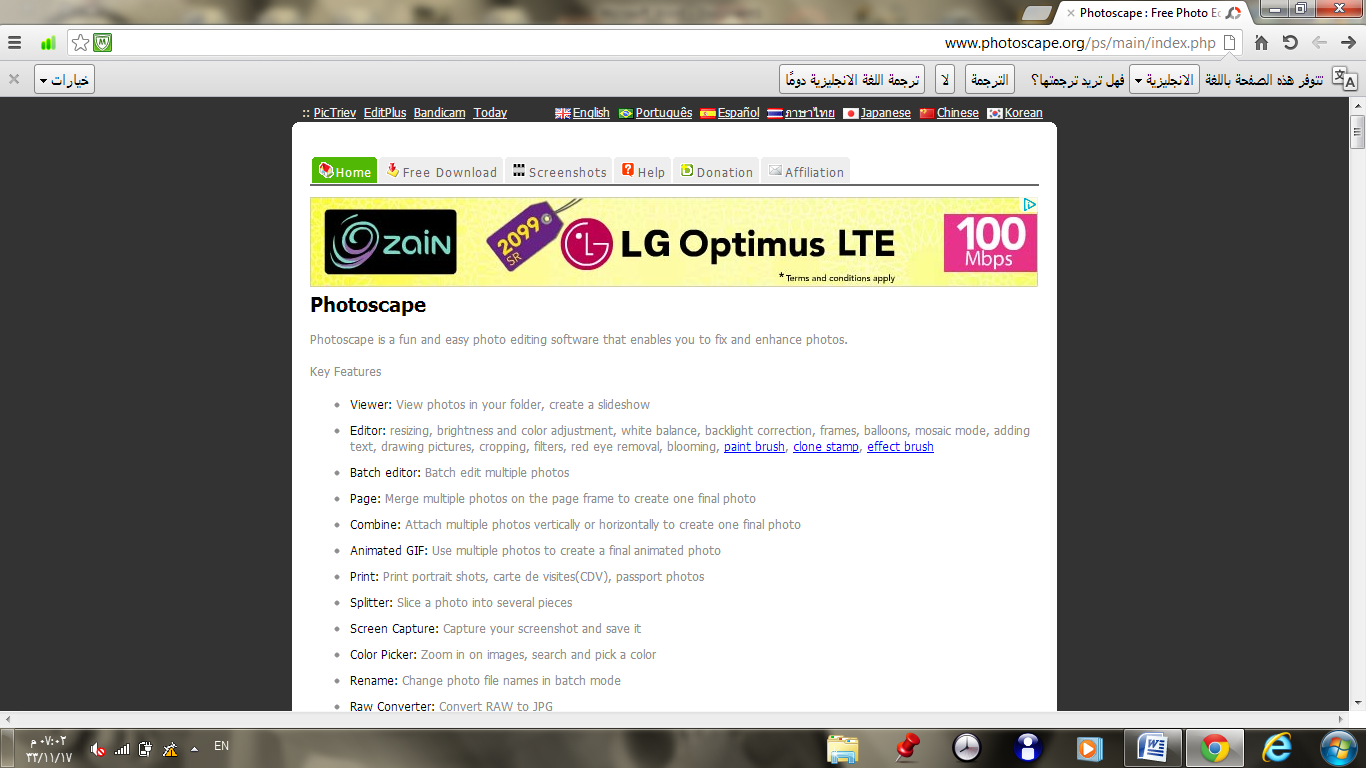This screenshot has width=1366, height=768.
Task: Select the Photoscape : Free Photo browser tab
Action: click(x=1153, y=13)
